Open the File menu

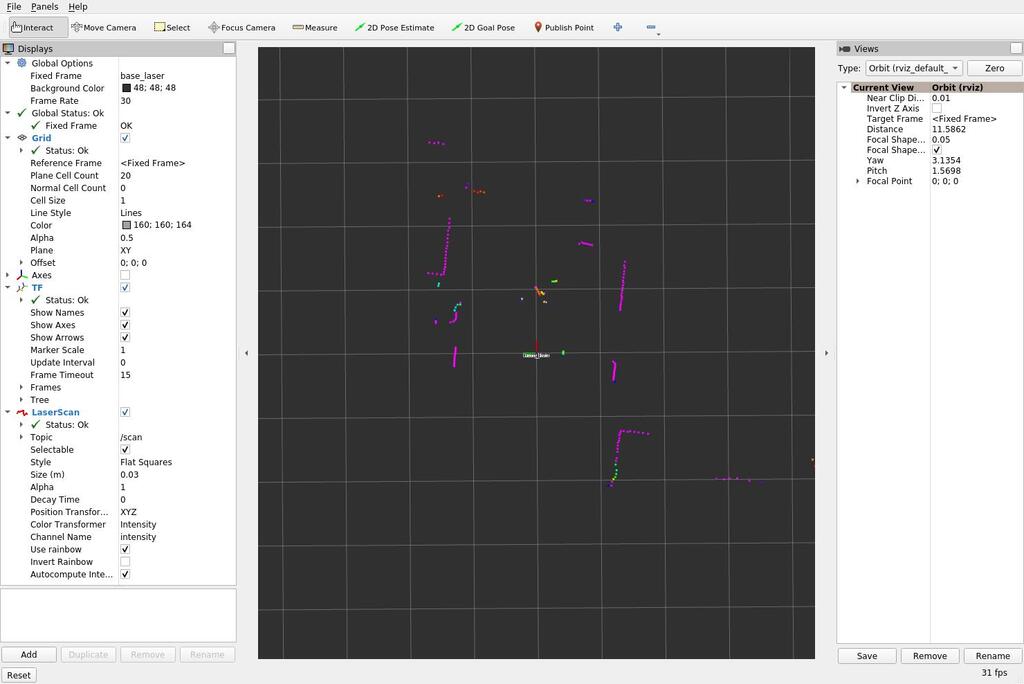tap(14, 7)
